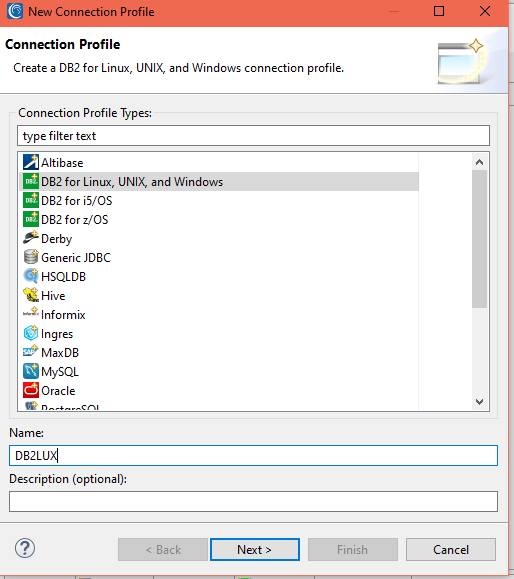Click the Altibase database icon
514x579 pixels.
coord(31,162)
